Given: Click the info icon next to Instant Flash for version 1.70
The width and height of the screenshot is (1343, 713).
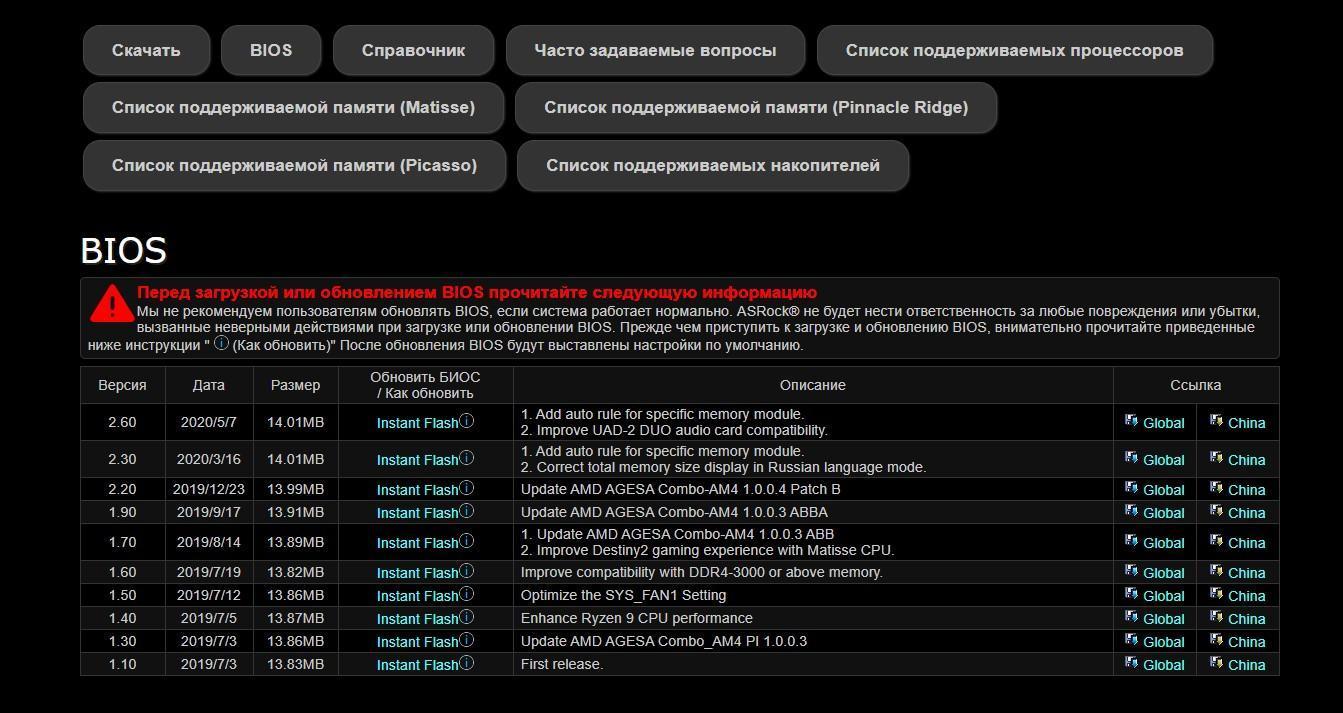Looking at the screenshot, I should pos(466,541).
